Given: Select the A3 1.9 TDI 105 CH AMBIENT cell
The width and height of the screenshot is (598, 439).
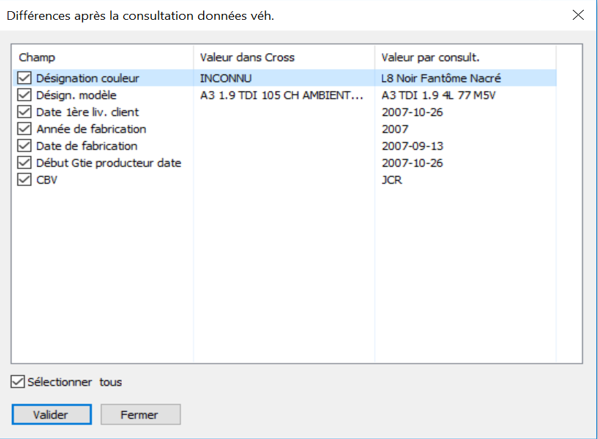Looking at the screenshot, I should 282,95.
